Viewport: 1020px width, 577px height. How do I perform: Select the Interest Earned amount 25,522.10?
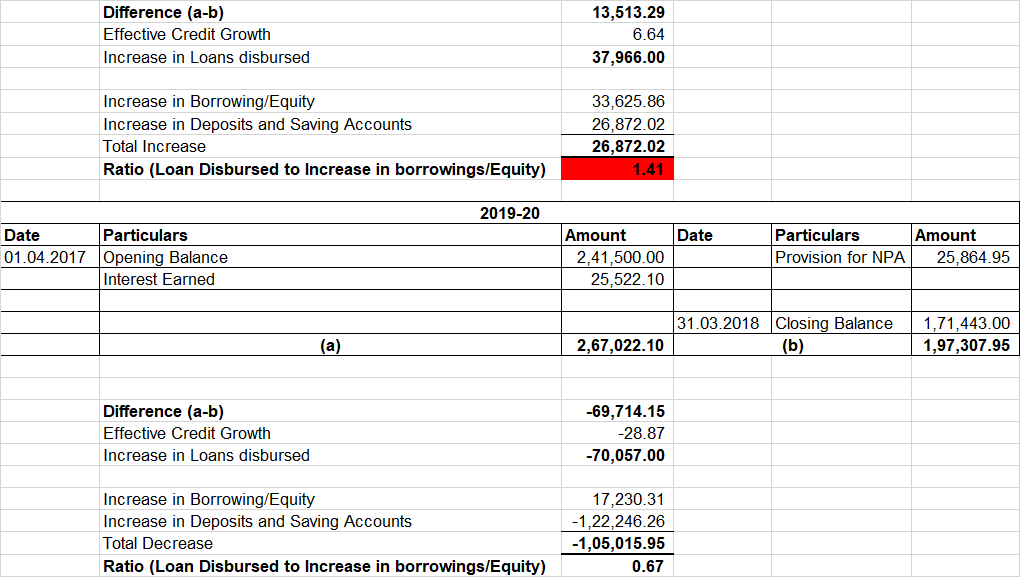click(x=617, y=279)
